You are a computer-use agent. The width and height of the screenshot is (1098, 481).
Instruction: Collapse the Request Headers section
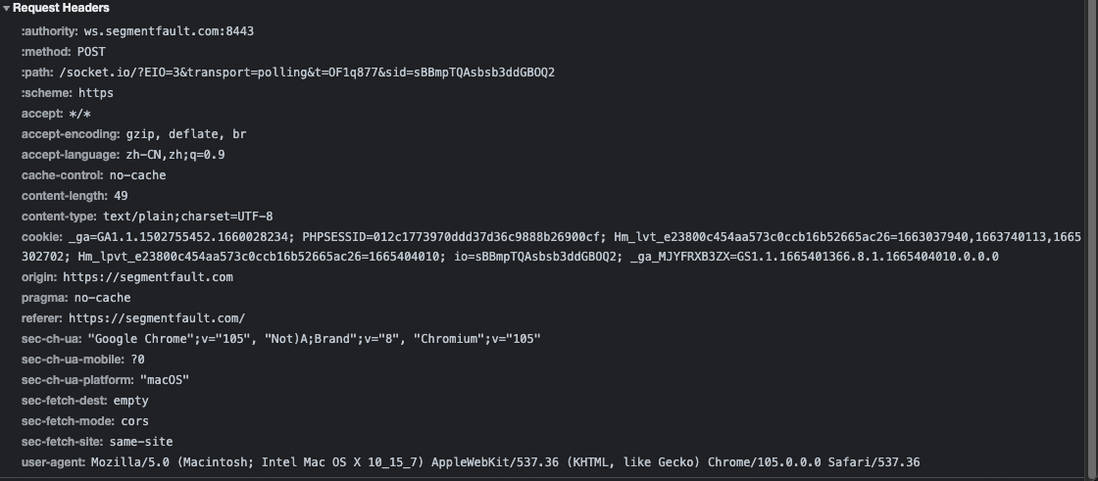(x=6, y=8)
